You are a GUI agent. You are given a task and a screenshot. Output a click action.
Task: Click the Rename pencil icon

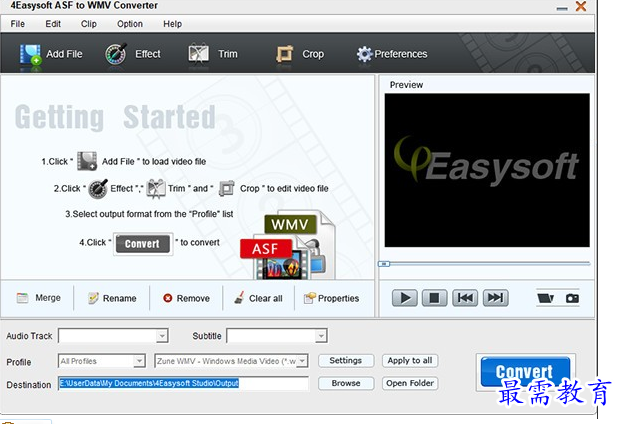click(93, 298)
